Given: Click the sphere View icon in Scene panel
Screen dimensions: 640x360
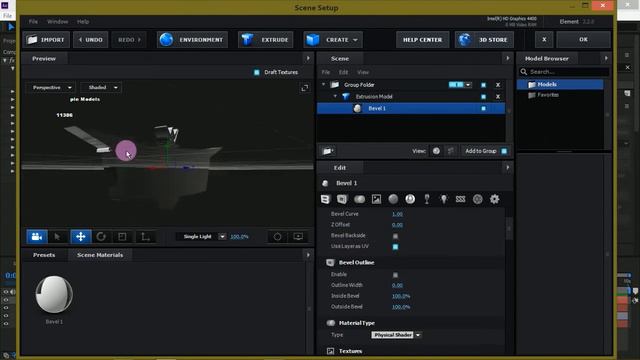Looking at the screenshot, I should [436, 151].
